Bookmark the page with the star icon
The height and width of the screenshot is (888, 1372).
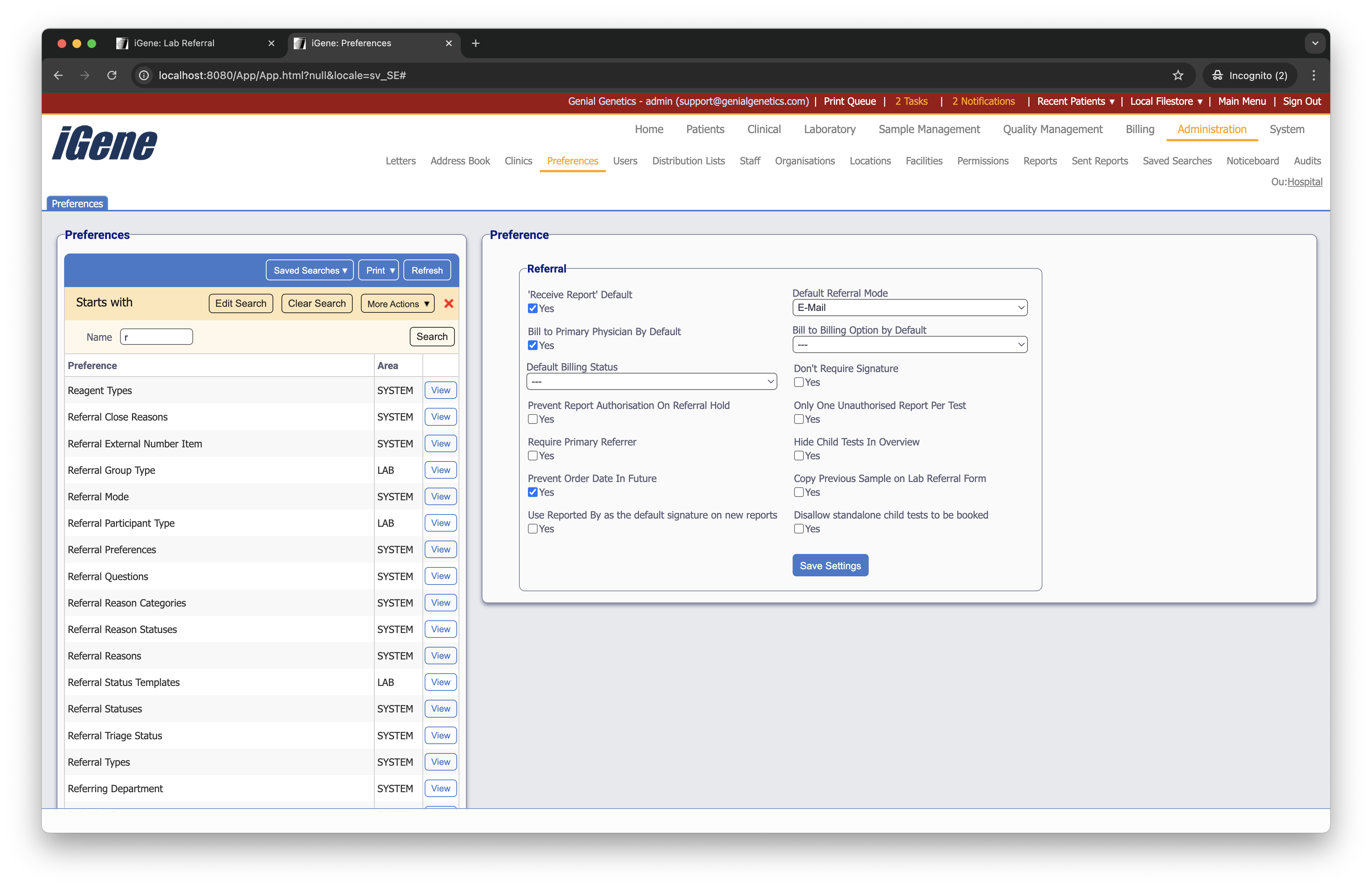coord(1178,75)
